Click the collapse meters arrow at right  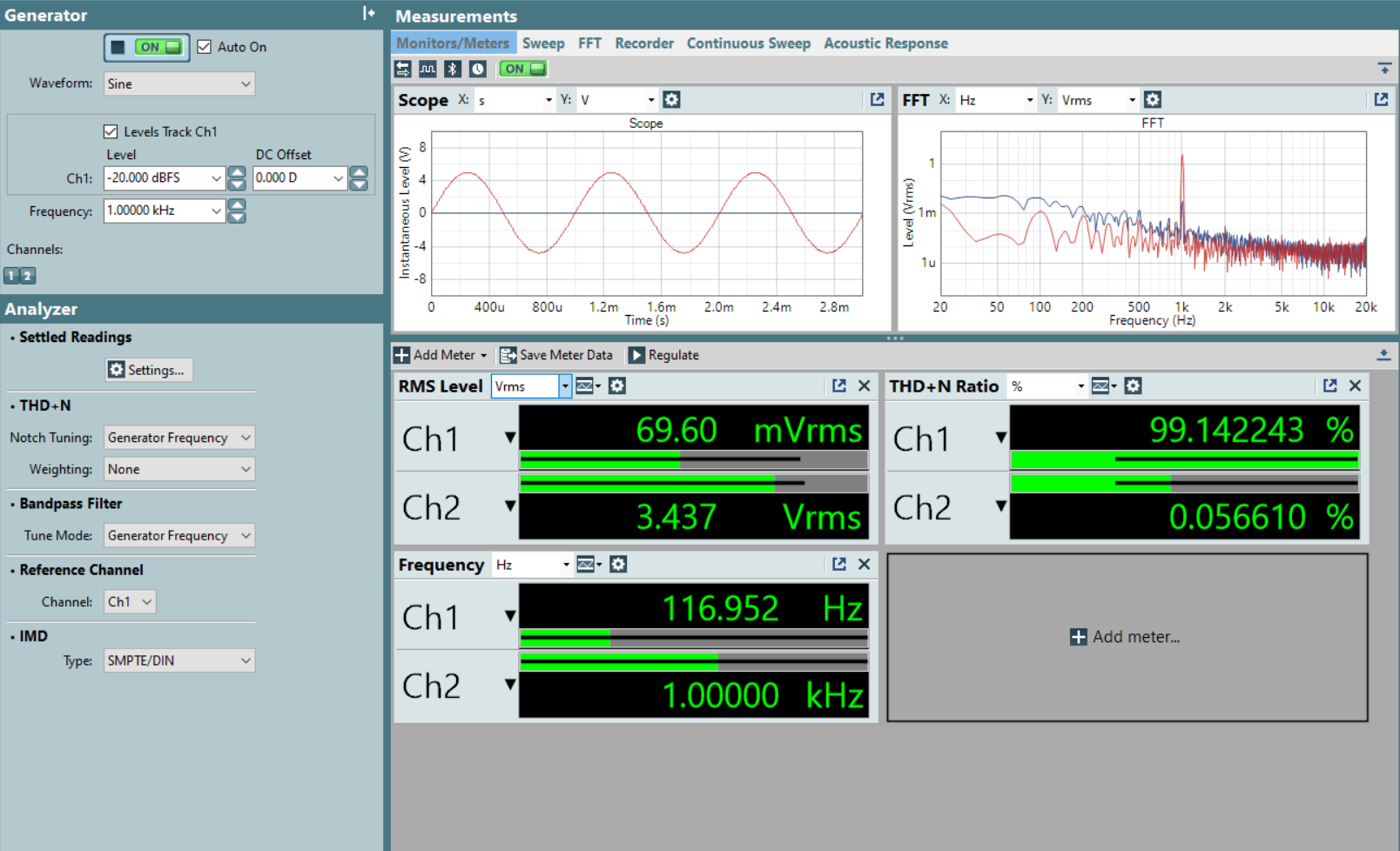click(x=1383, y=354)
